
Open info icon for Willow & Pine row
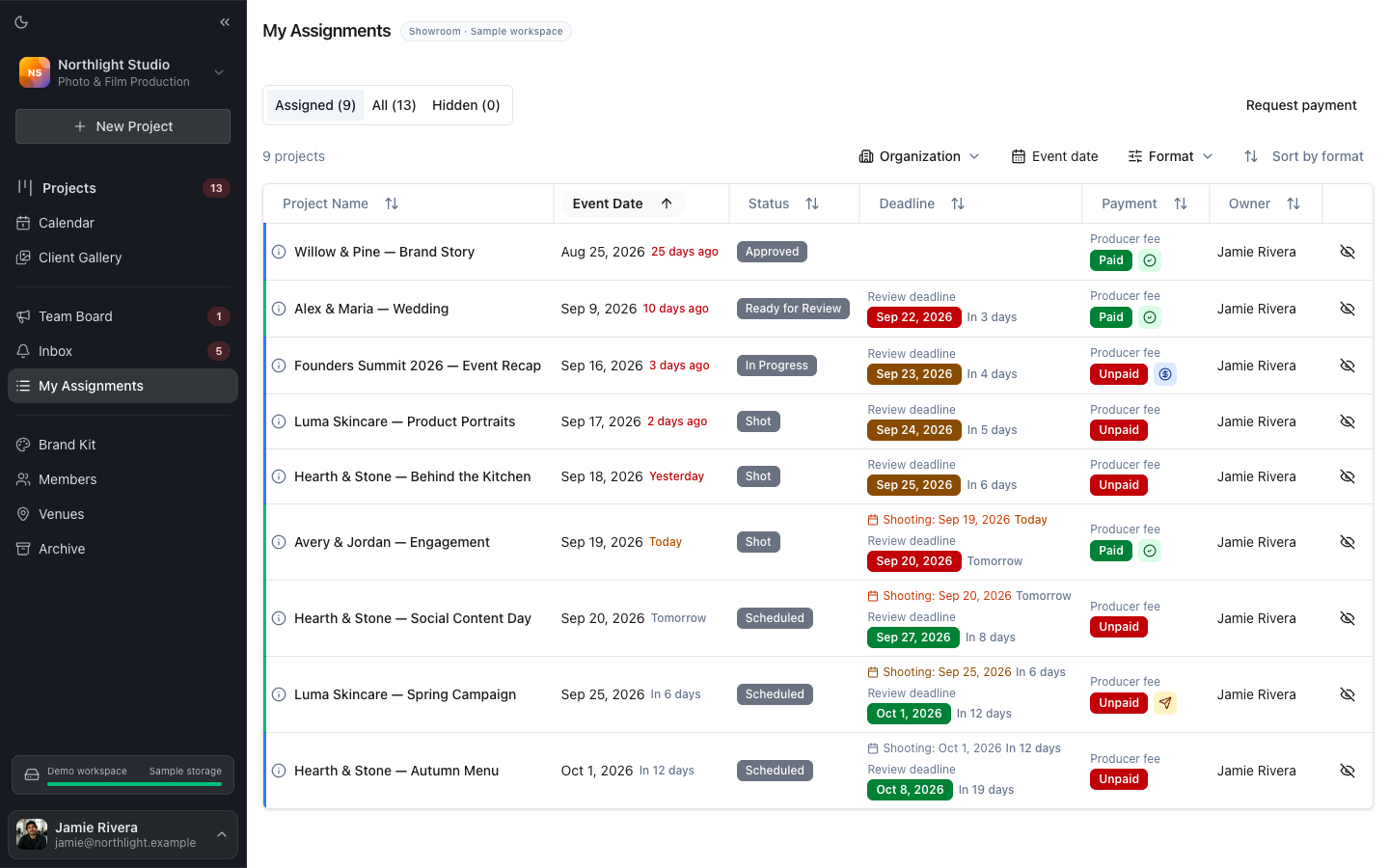coord(279,252)
